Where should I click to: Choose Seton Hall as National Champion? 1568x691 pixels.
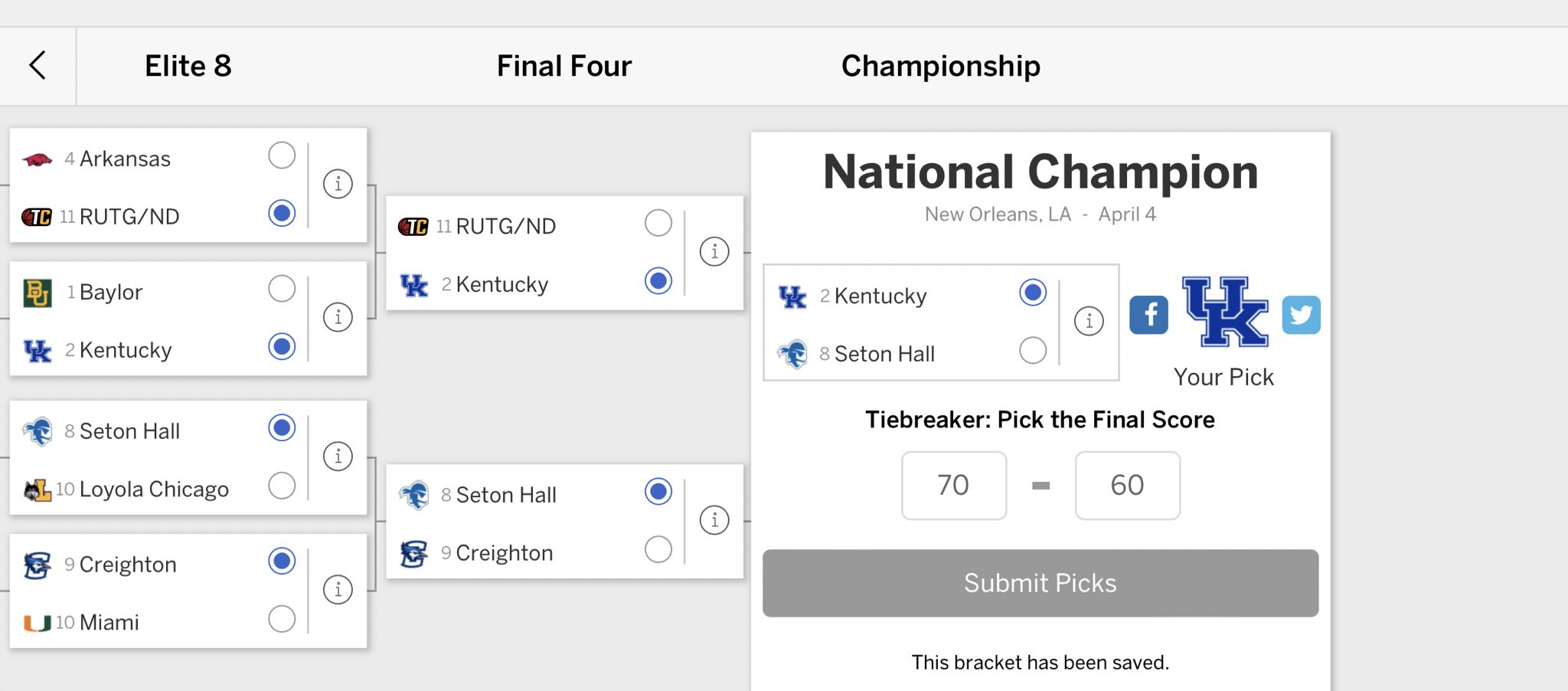click(x=1033, y=351)
